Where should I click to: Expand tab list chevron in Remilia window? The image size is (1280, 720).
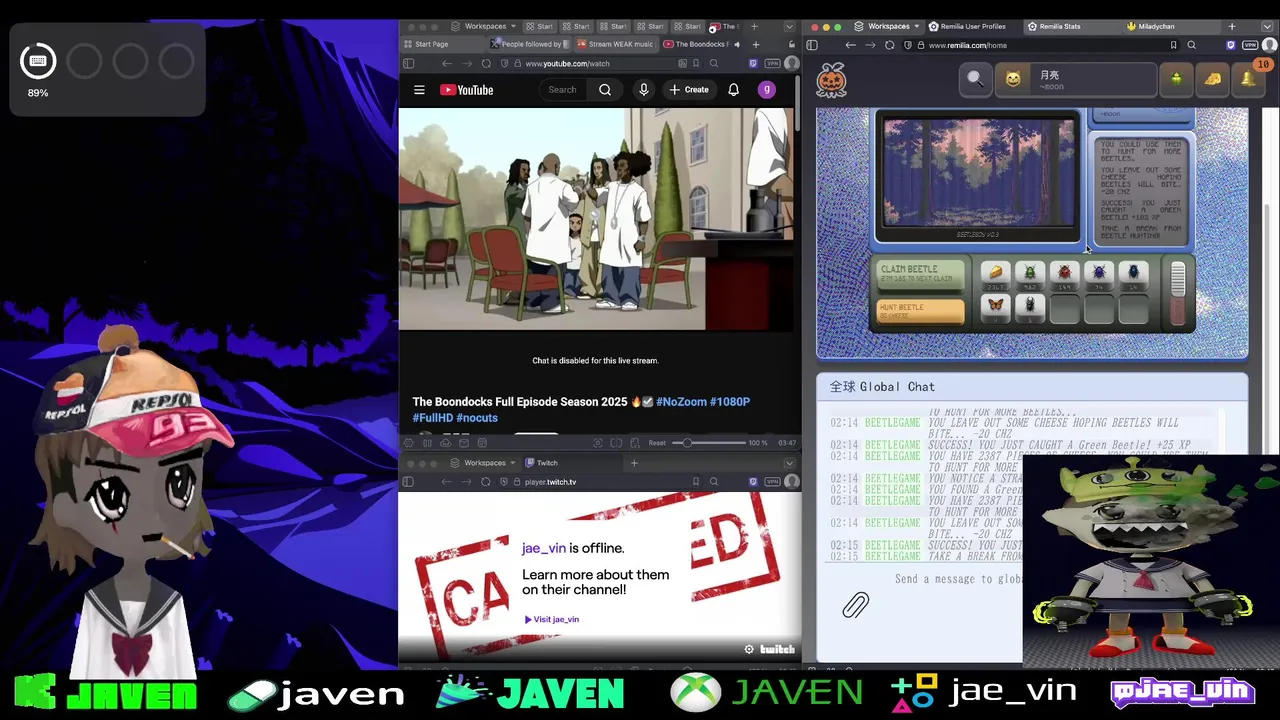click(1267, 27)
